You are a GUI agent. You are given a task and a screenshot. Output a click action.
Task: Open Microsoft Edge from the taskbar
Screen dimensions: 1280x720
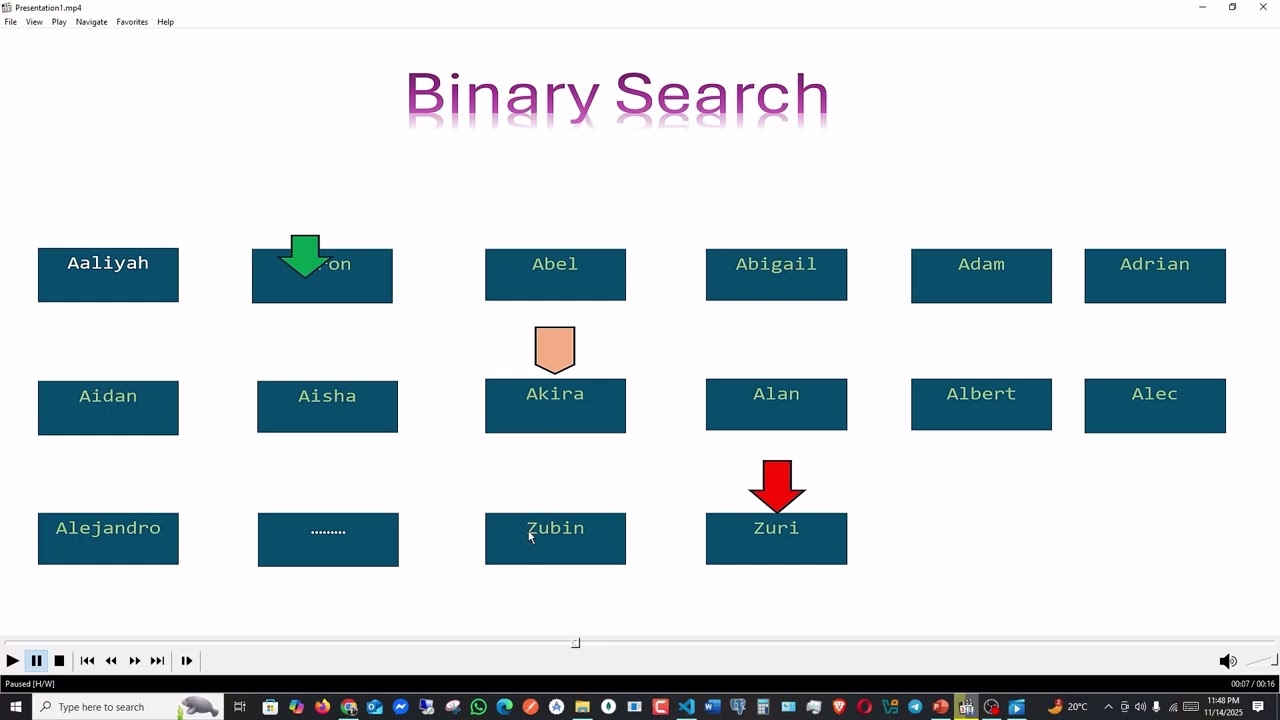[504, 707]
